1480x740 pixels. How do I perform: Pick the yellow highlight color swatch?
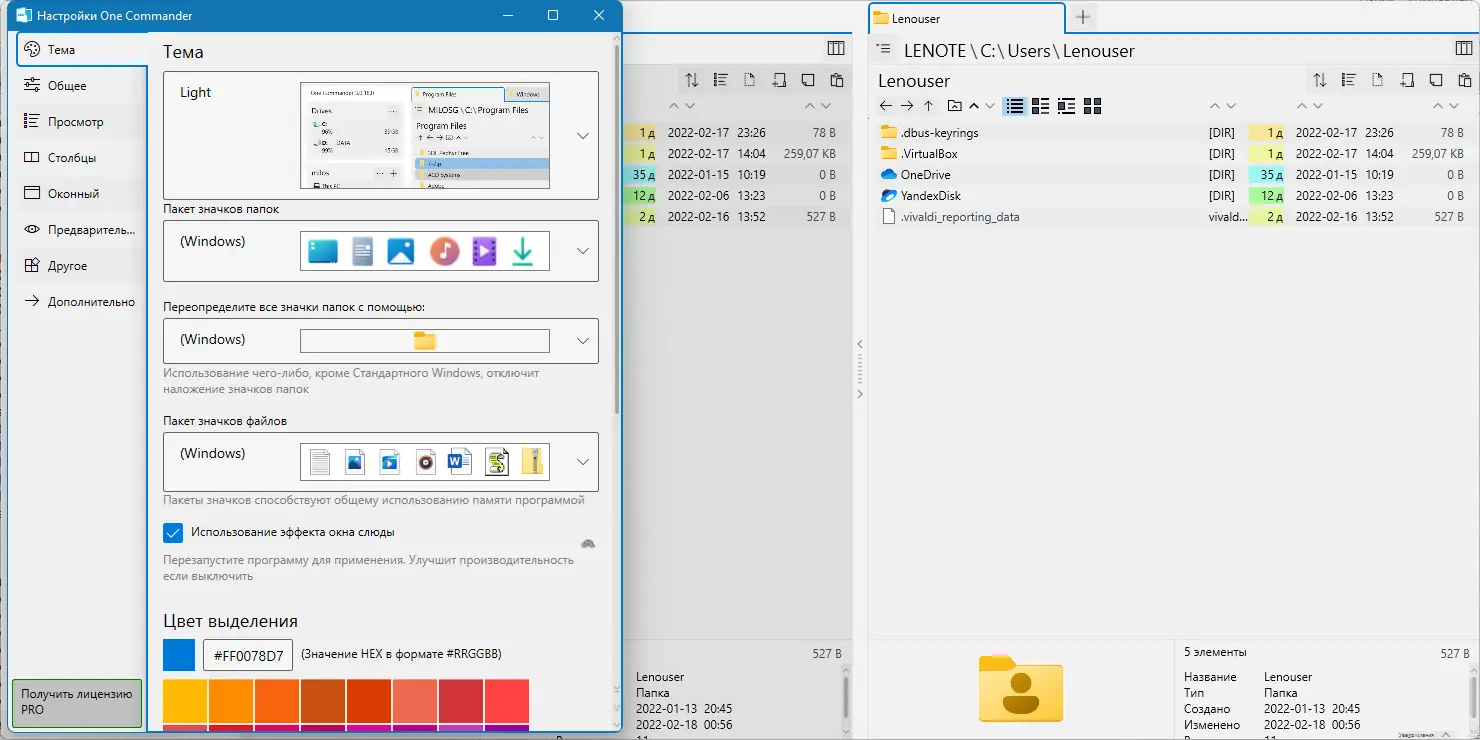click(x=185, y=701)
